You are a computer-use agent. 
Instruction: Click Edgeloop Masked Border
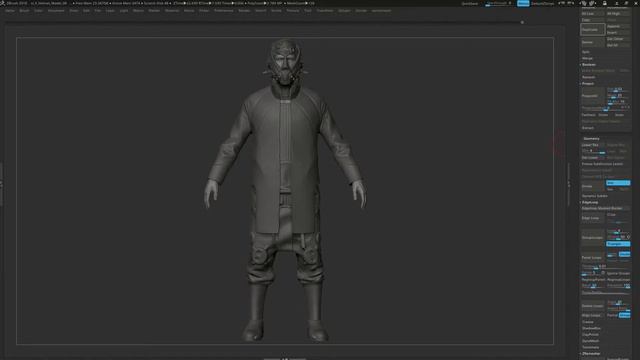tap(605, 209)
